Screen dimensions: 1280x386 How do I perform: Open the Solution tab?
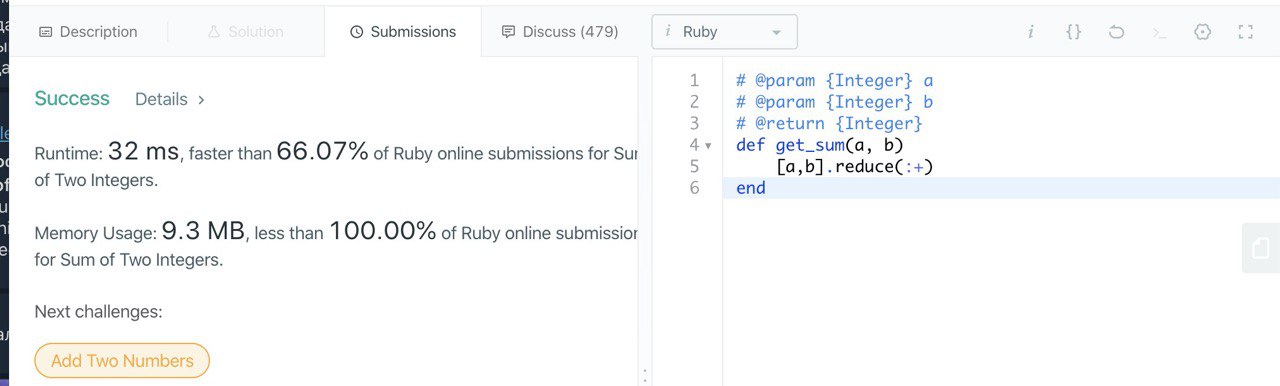(x=245, y=32)
